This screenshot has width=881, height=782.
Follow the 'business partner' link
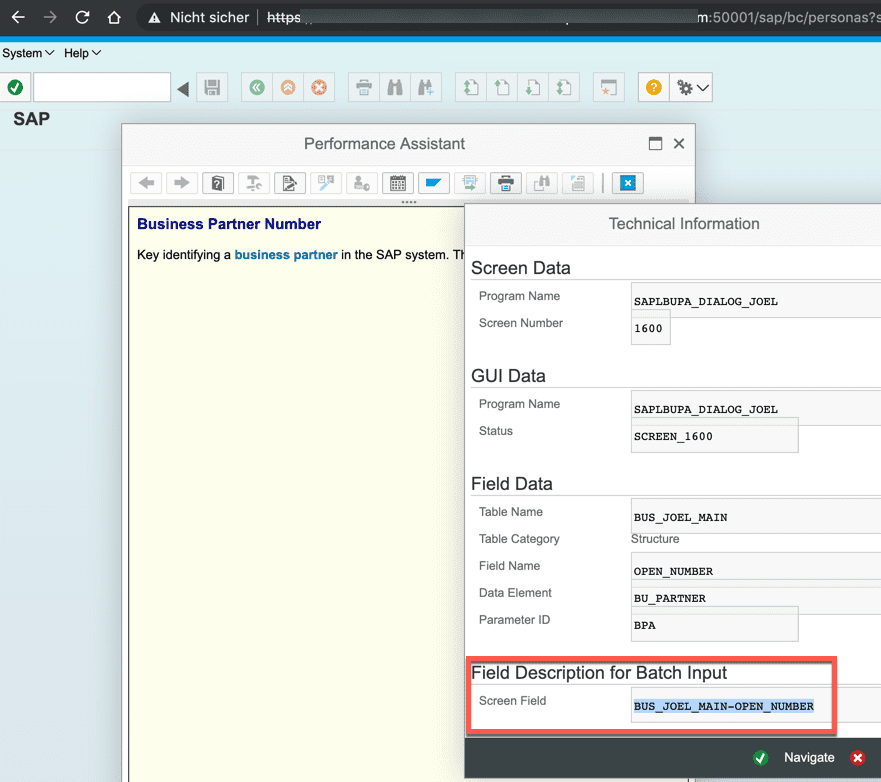(x=285, y=254)
